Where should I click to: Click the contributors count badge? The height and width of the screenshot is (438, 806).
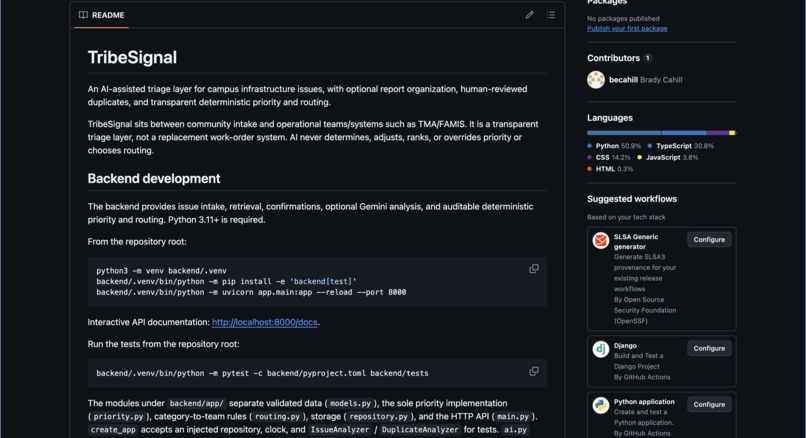click(648, 58)
